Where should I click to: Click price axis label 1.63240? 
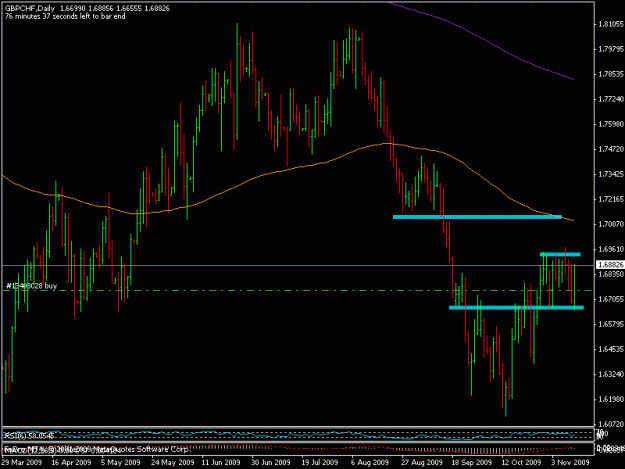[x=610, y=374]
